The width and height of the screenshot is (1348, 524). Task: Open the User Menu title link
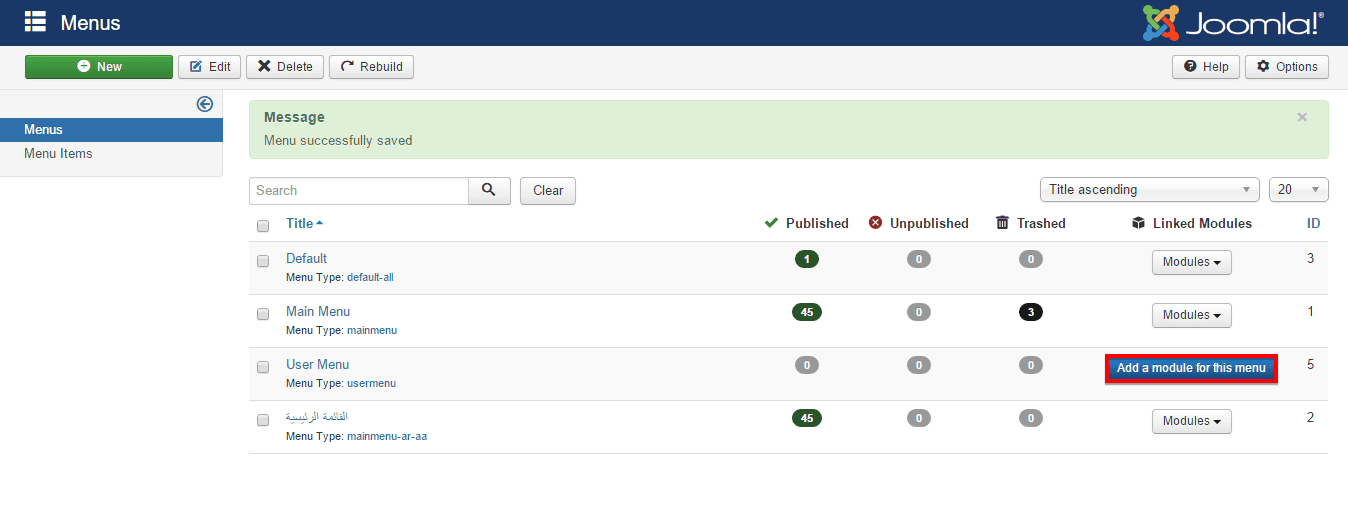[317, 364]
